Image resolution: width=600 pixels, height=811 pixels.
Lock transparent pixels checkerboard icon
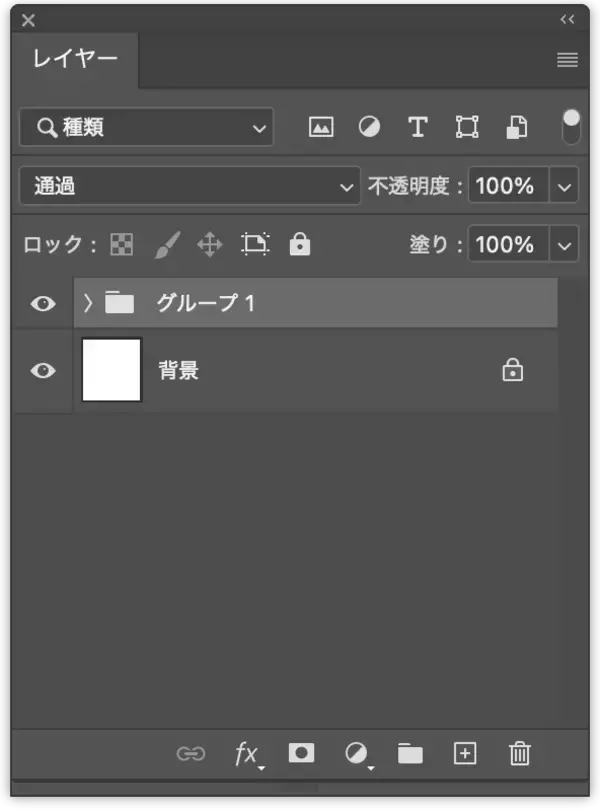tap(122, 244)
